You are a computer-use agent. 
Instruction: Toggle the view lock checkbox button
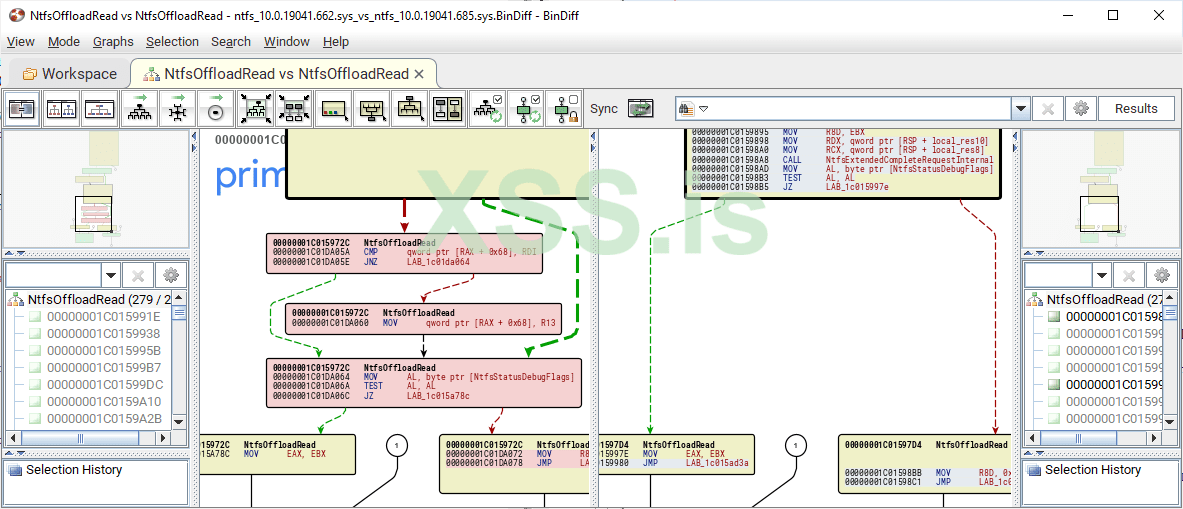point(564,109)
